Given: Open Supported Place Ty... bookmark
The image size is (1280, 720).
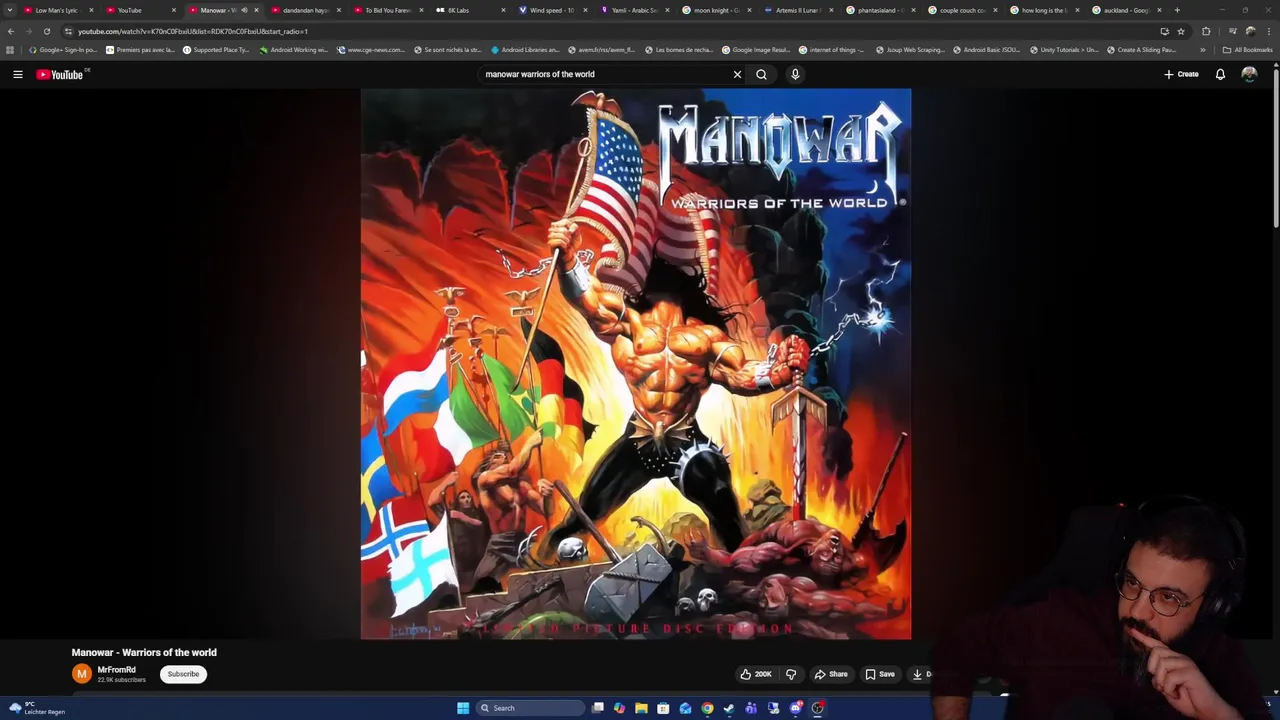Looking at the screenshot, I should pos(216,49).
